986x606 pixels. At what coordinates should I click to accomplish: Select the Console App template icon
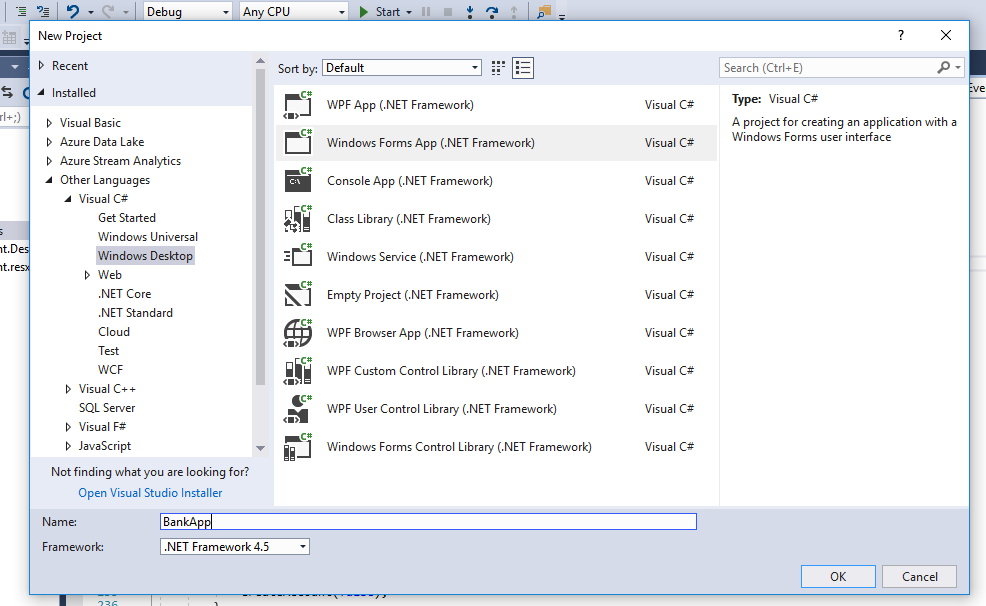click(x=298, y=180)
